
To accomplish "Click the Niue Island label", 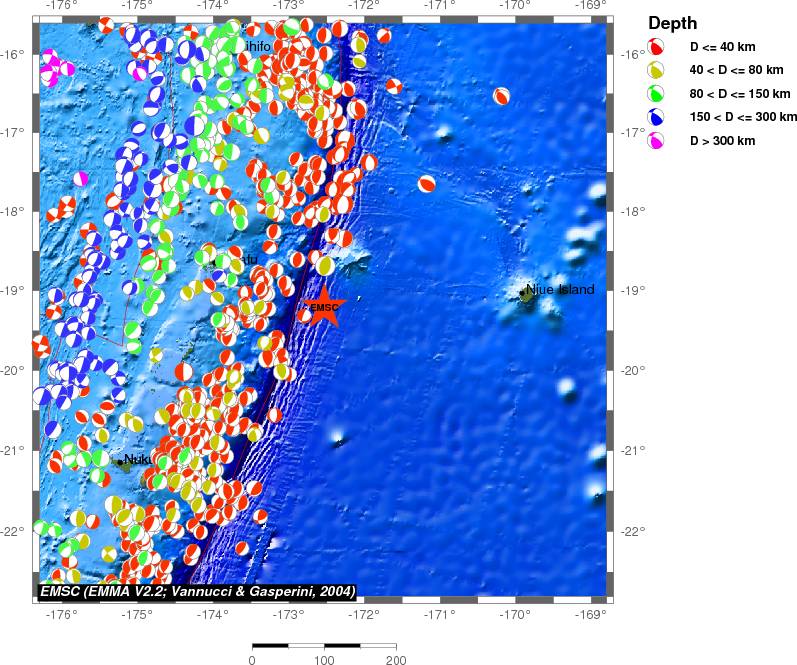I will coord(560,290).
